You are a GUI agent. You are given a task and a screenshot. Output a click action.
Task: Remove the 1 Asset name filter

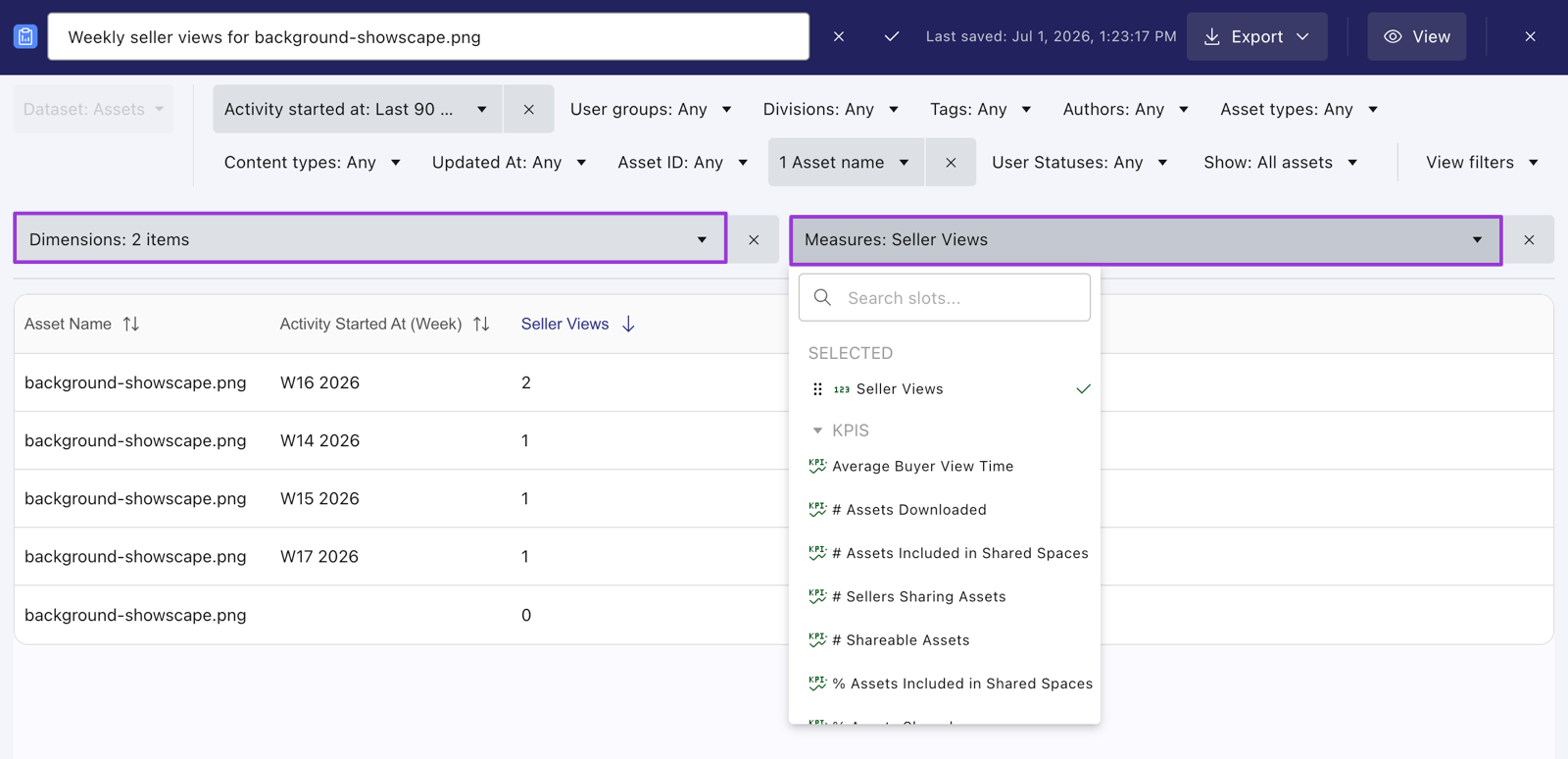951,162
